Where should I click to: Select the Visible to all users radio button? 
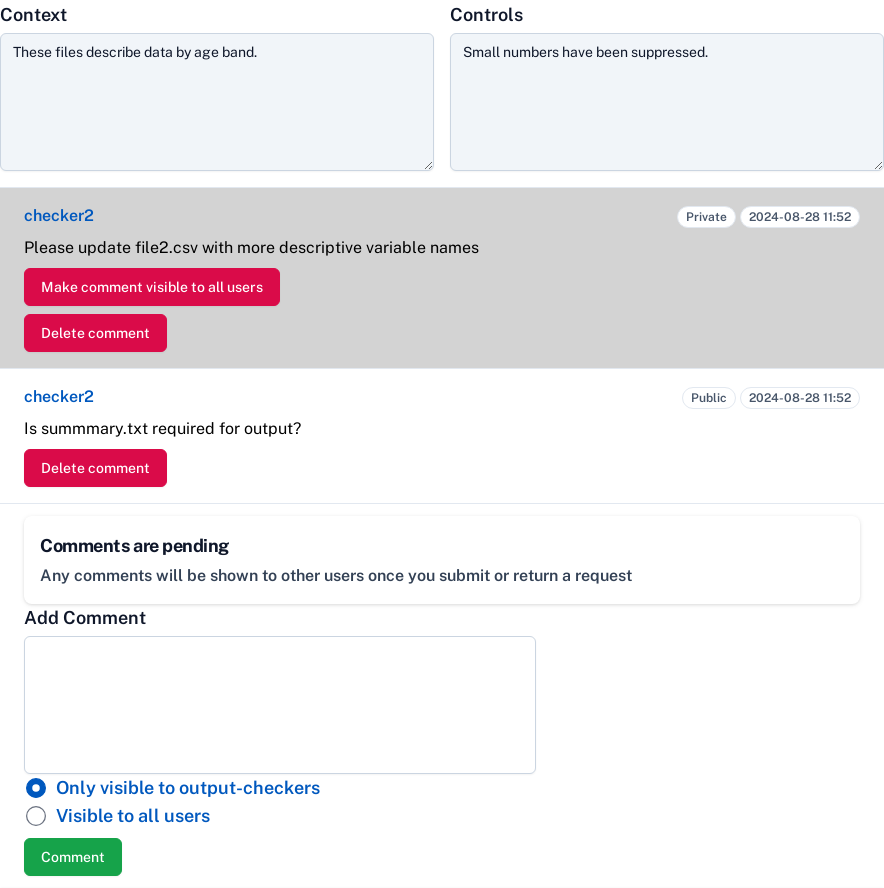[x=36, y=816]
